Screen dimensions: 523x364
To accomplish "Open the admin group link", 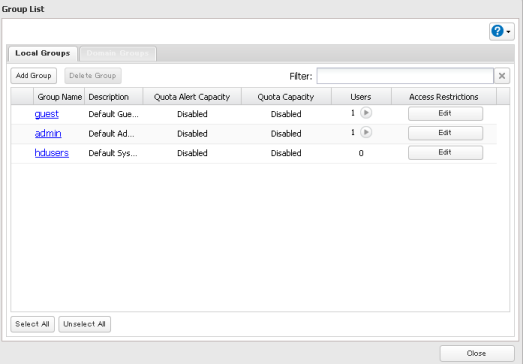I will click(48, 133).
